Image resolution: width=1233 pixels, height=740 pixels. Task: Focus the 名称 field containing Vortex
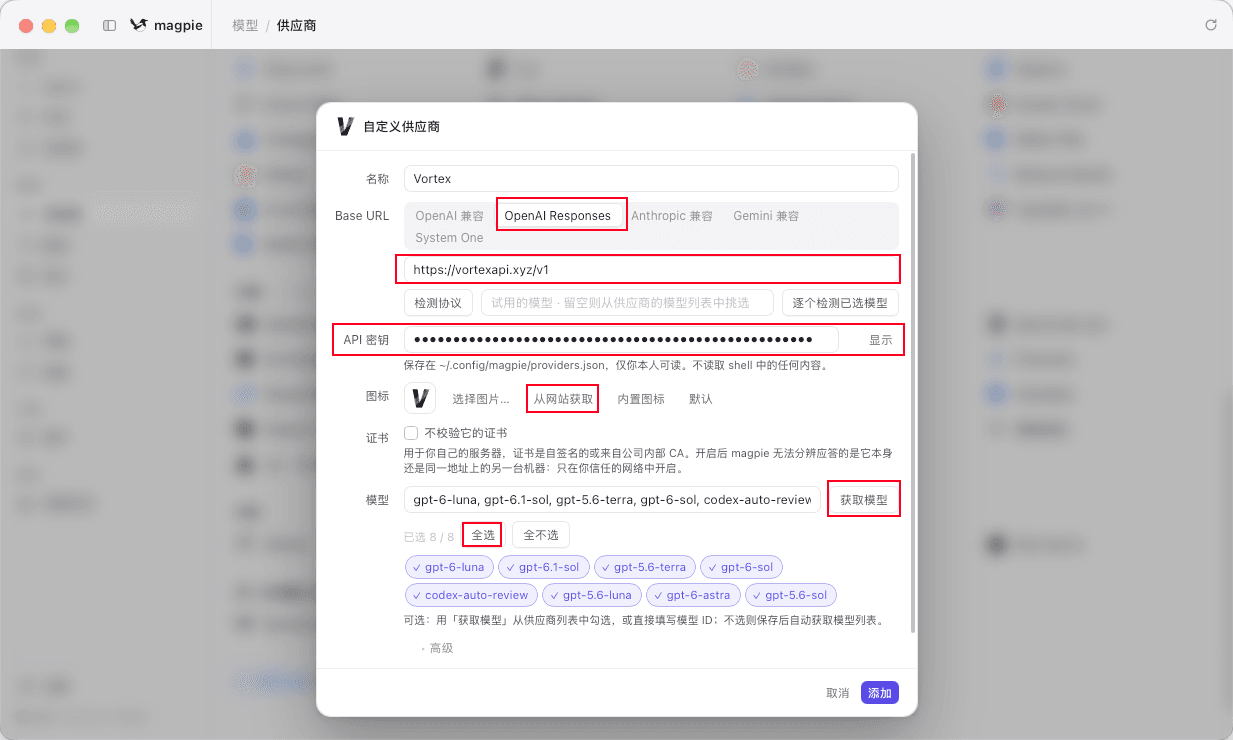click(651, 178)
